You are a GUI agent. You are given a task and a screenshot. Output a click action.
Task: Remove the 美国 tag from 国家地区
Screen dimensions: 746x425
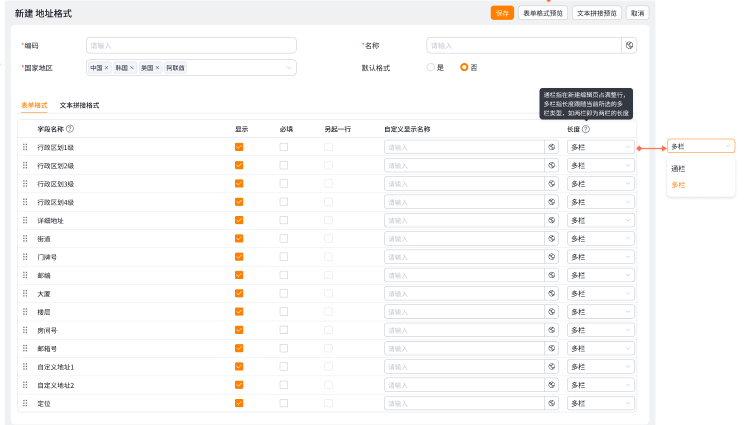157,67
